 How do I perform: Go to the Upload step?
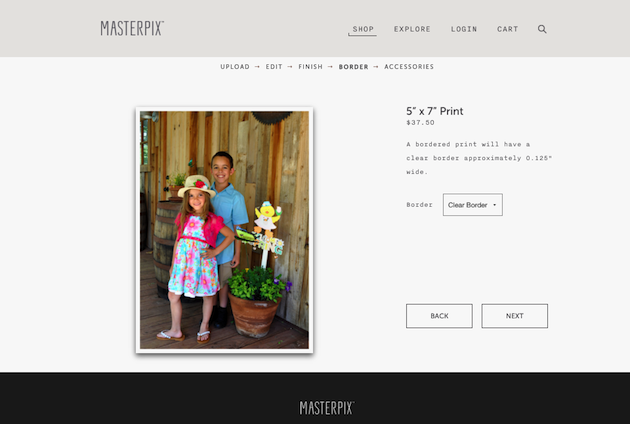click(x=235, y=67)
